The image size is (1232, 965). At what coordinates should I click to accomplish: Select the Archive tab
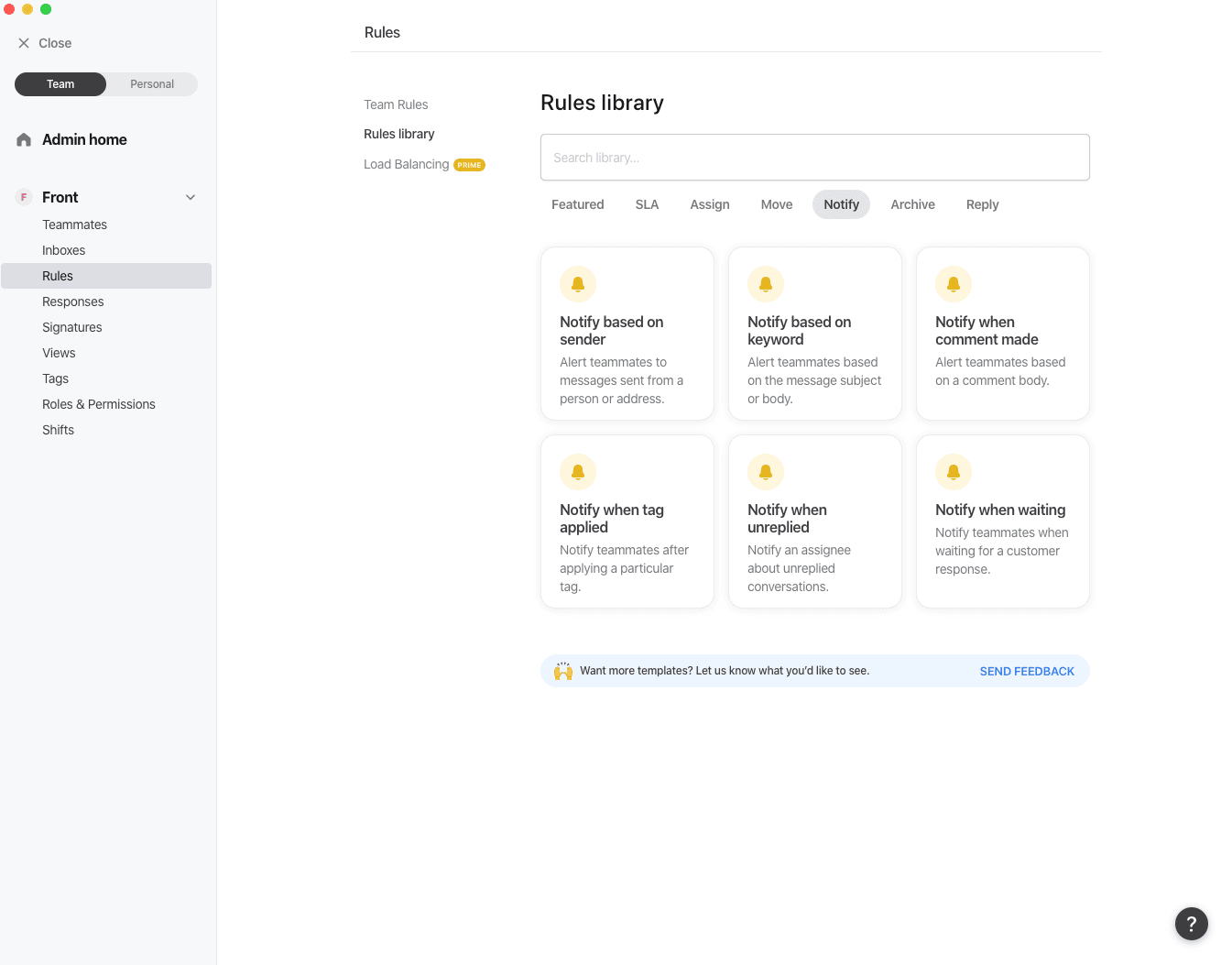[913, 204]
